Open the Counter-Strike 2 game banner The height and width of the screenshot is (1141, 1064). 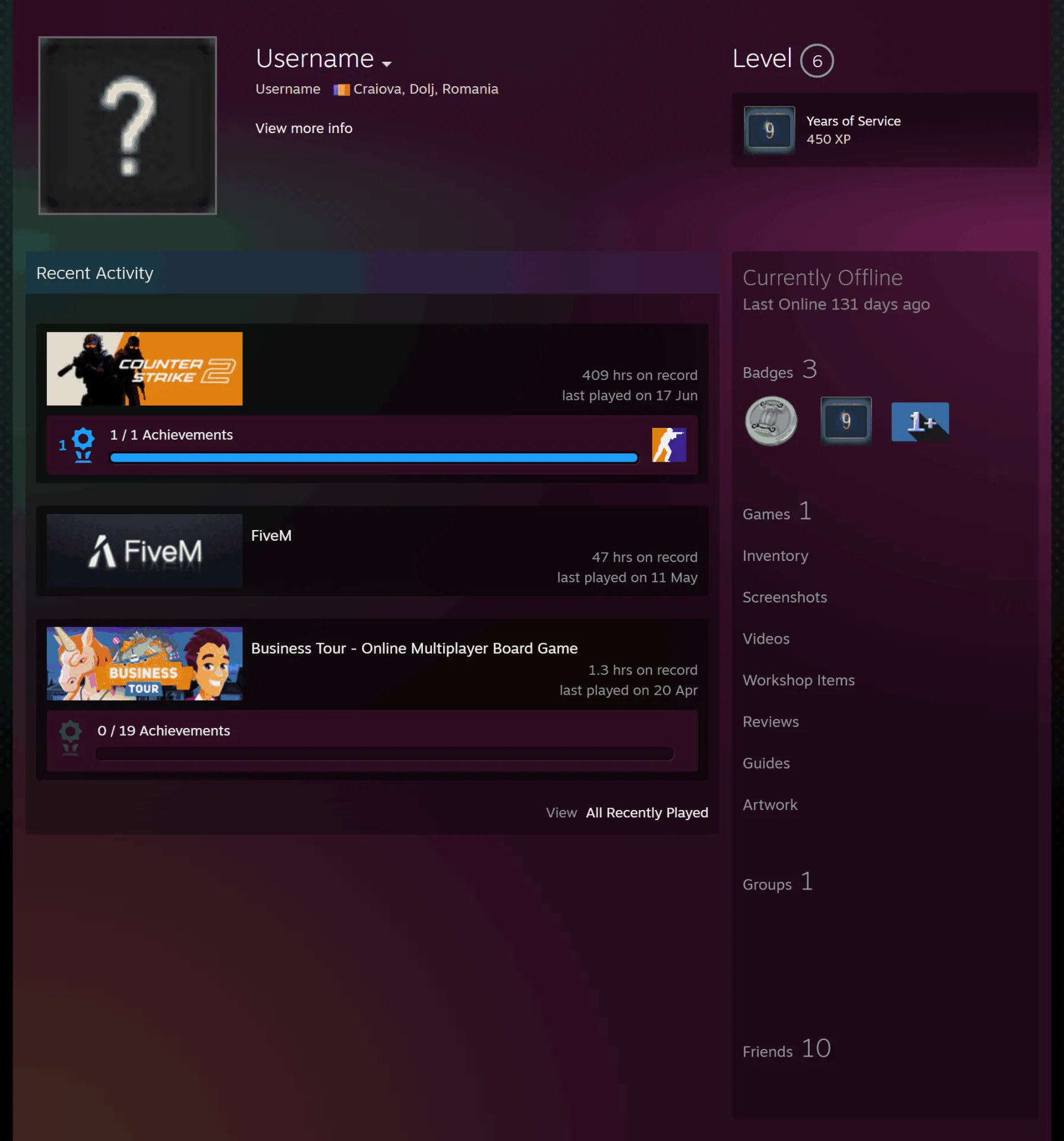(144, 368)
